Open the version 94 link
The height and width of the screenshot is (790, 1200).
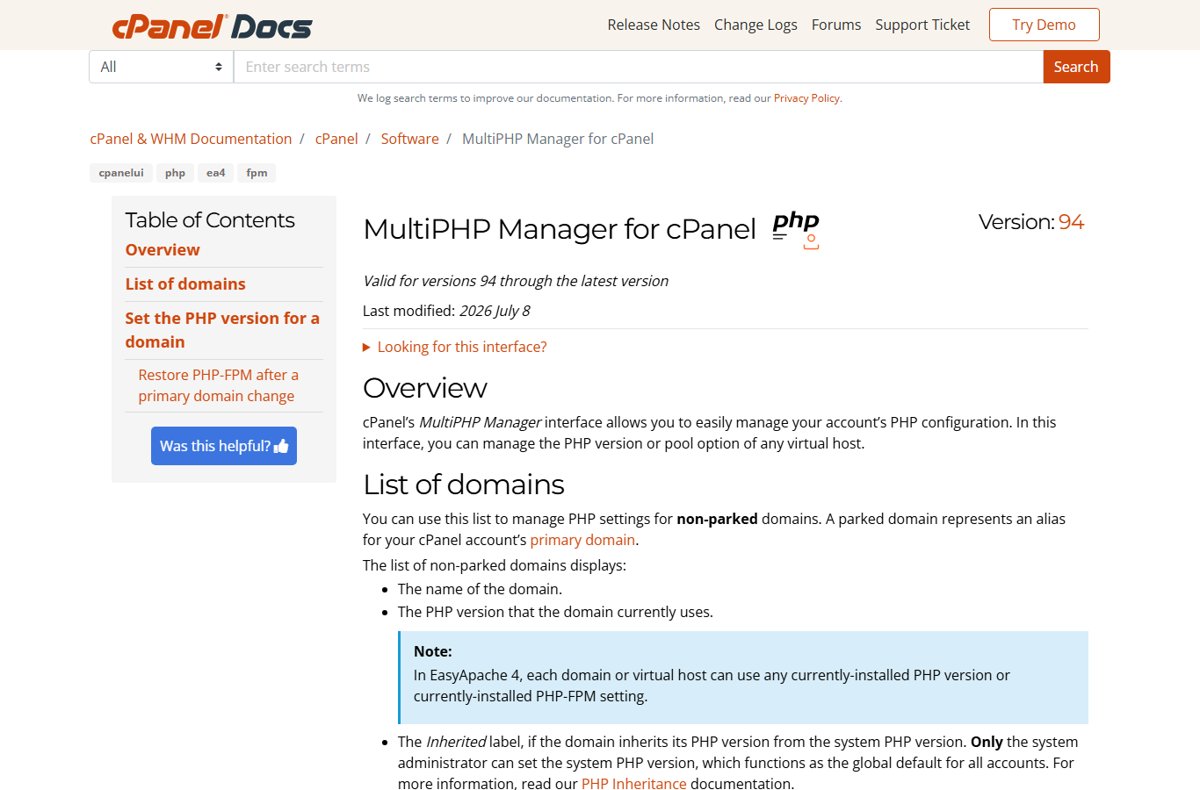click(1071, 222)
